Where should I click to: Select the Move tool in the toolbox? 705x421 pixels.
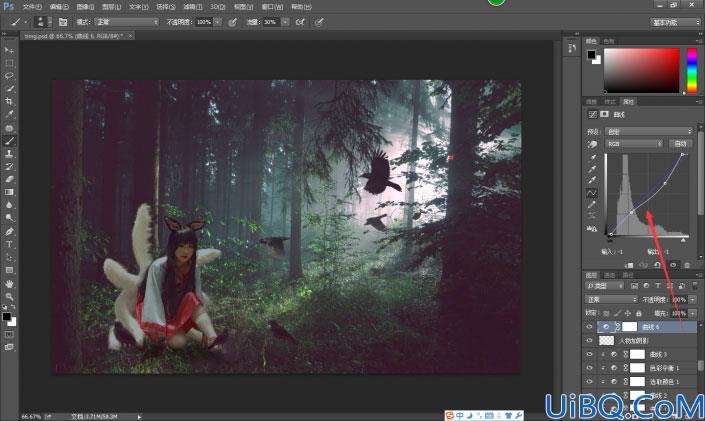[x=9, y=50]
